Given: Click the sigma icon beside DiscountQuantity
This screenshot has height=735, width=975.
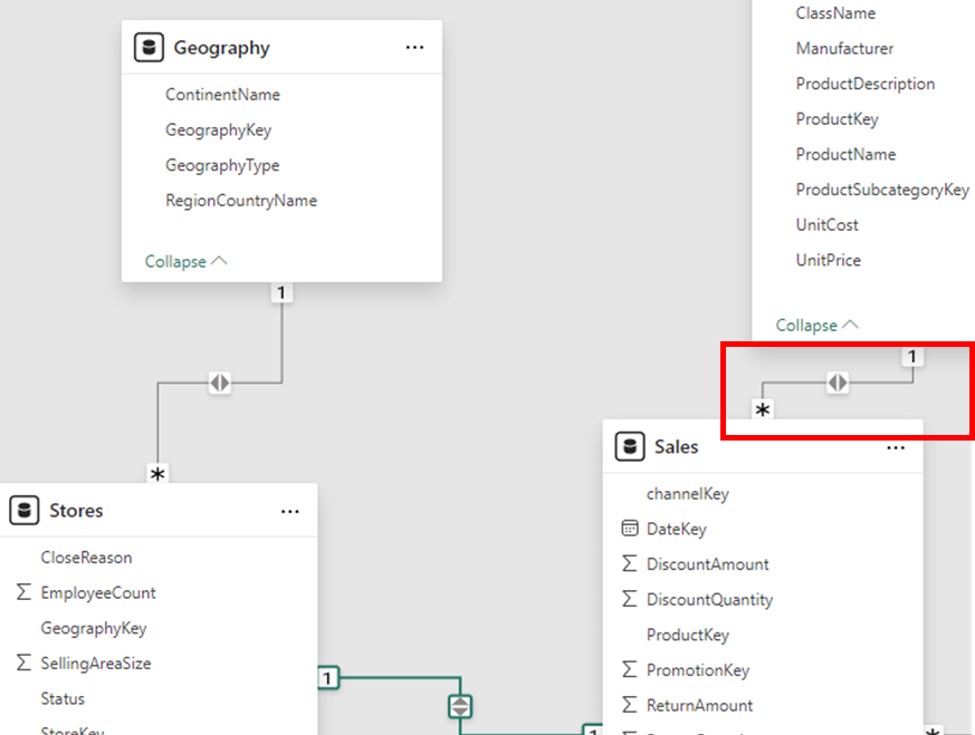Looking at the screenshot, I should (629, 599).
